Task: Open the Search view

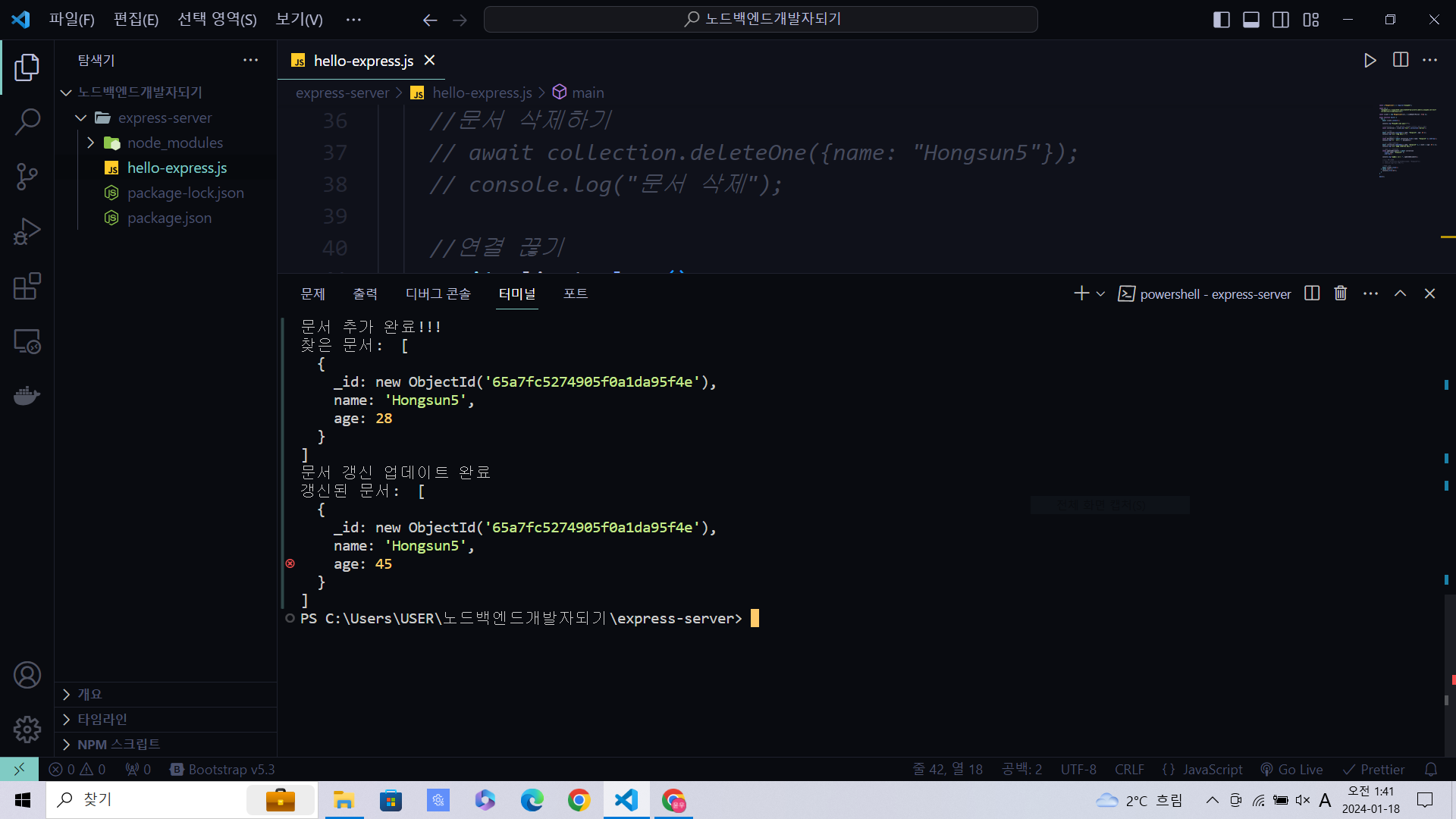Action: tap(27, 121)
